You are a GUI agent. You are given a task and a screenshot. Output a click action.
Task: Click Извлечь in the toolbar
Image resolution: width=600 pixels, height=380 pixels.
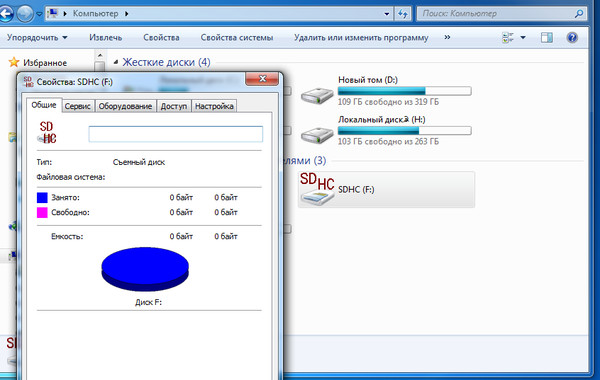point(106,38)
